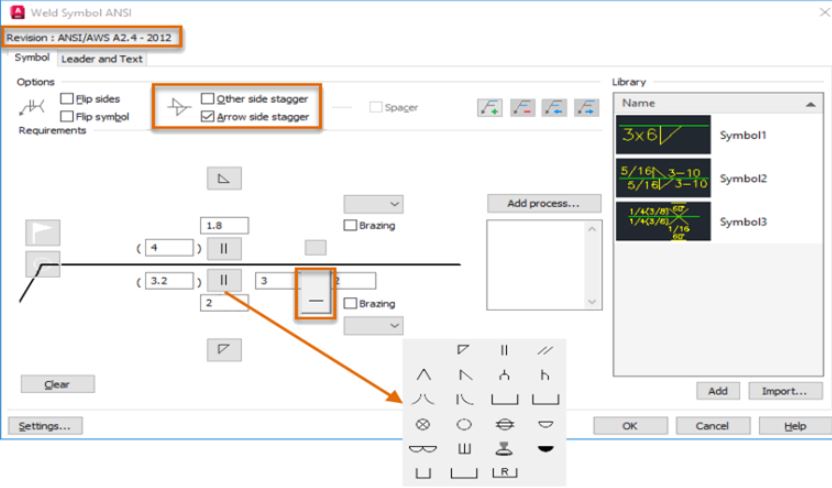Click the add weld symbol icon with green plus

(490, 108)
